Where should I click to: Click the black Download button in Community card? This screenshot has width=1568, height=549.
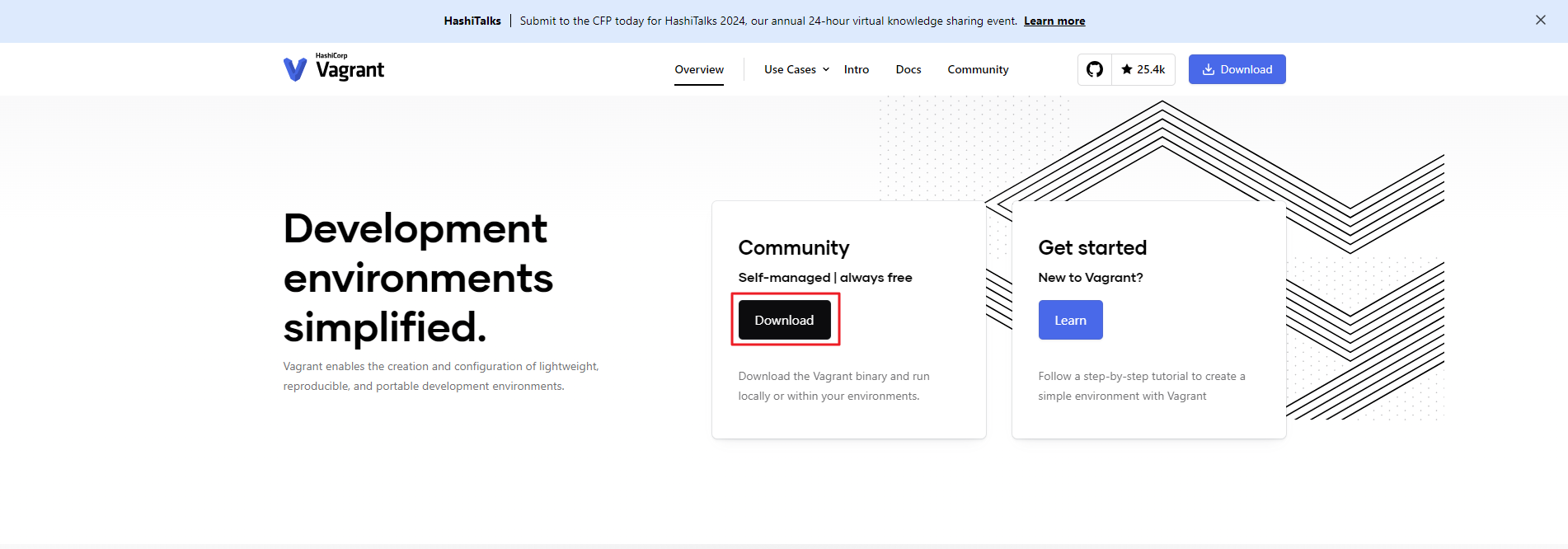[784, 320]
